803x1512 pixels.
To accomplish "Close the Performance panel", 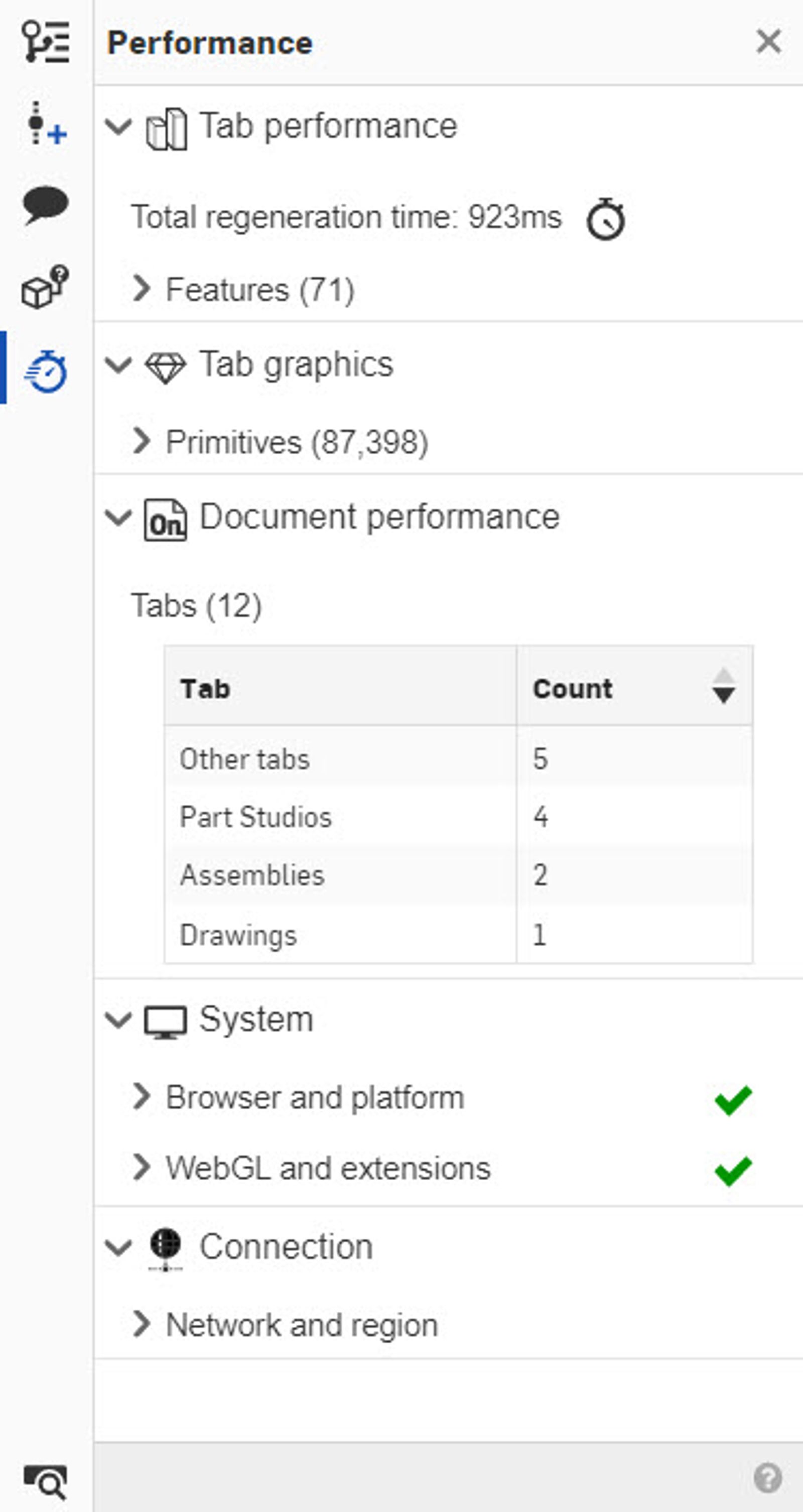I will pyautogui.click(x=768, y=42).
